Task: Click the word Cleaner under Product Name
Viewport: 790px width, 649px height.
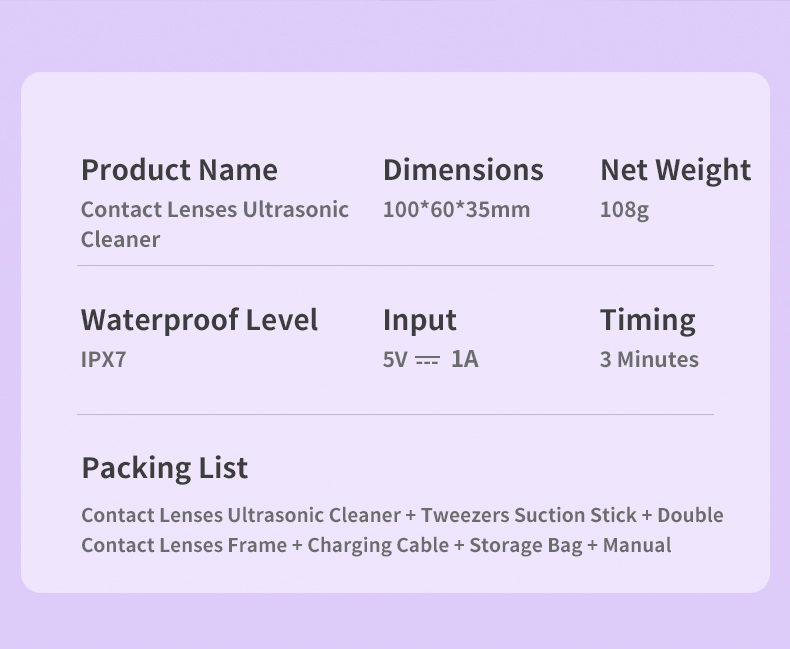Action: pos(120,239)
